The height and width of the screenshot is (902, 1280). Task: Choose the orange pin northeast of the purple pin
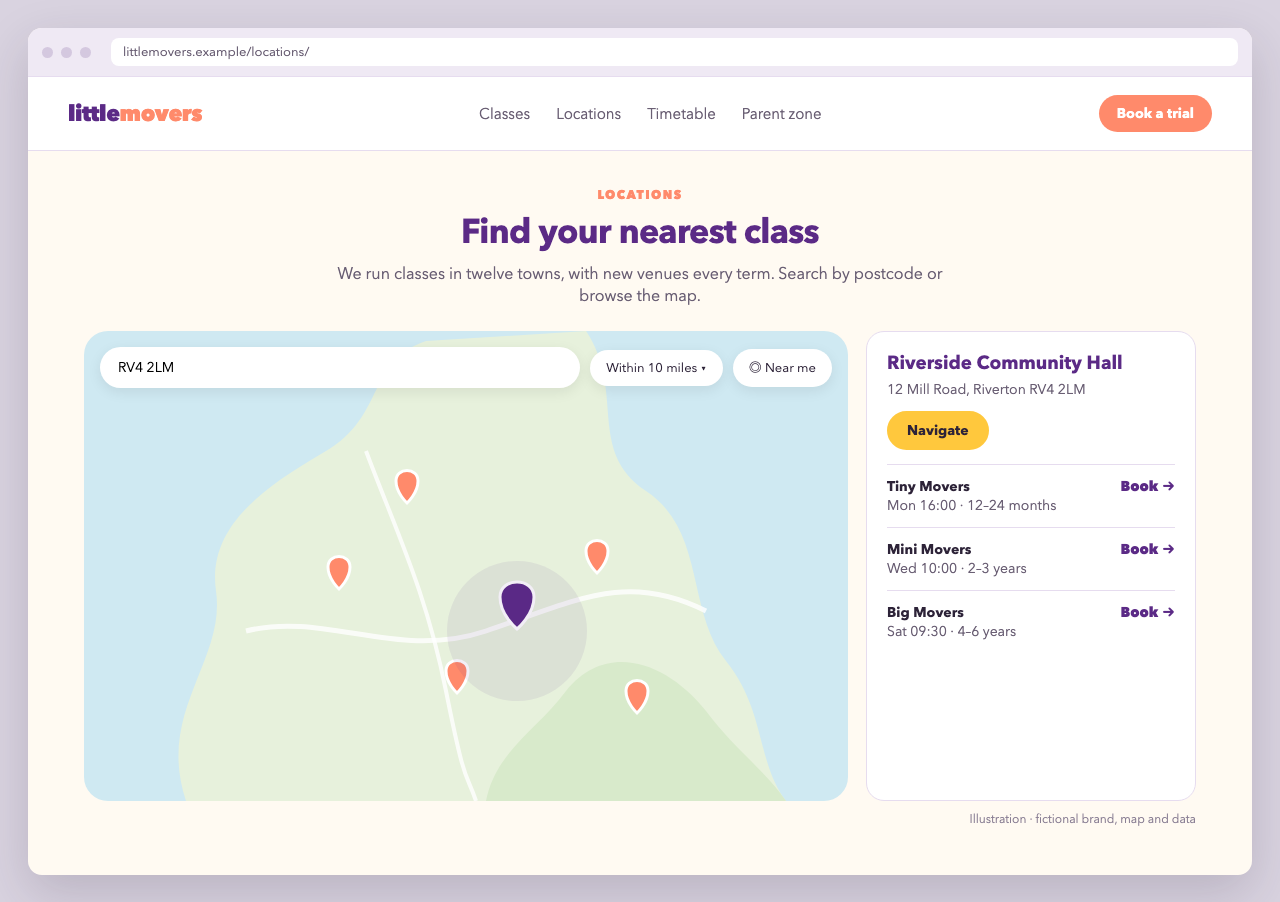(597, 556)
